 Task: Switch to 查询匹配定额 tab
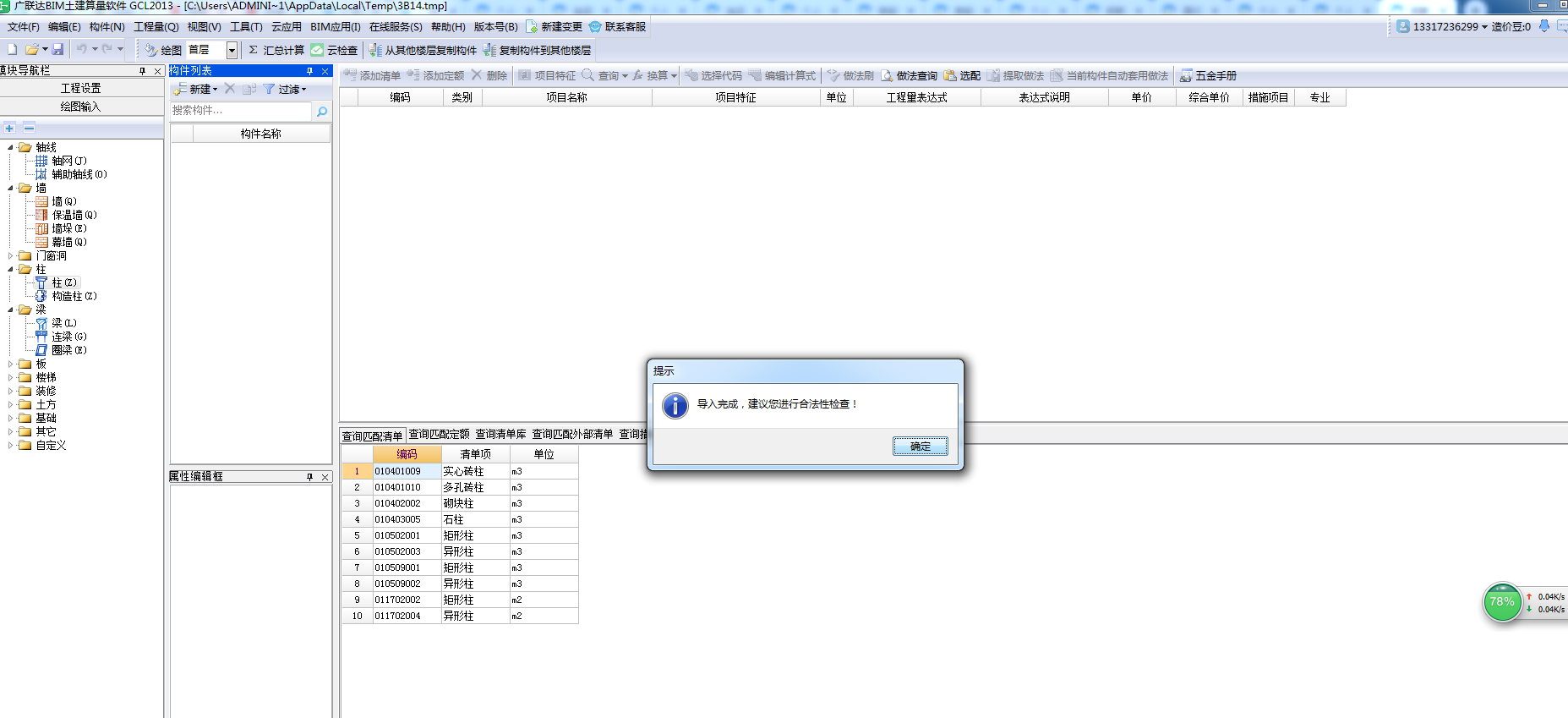[439, 435]
